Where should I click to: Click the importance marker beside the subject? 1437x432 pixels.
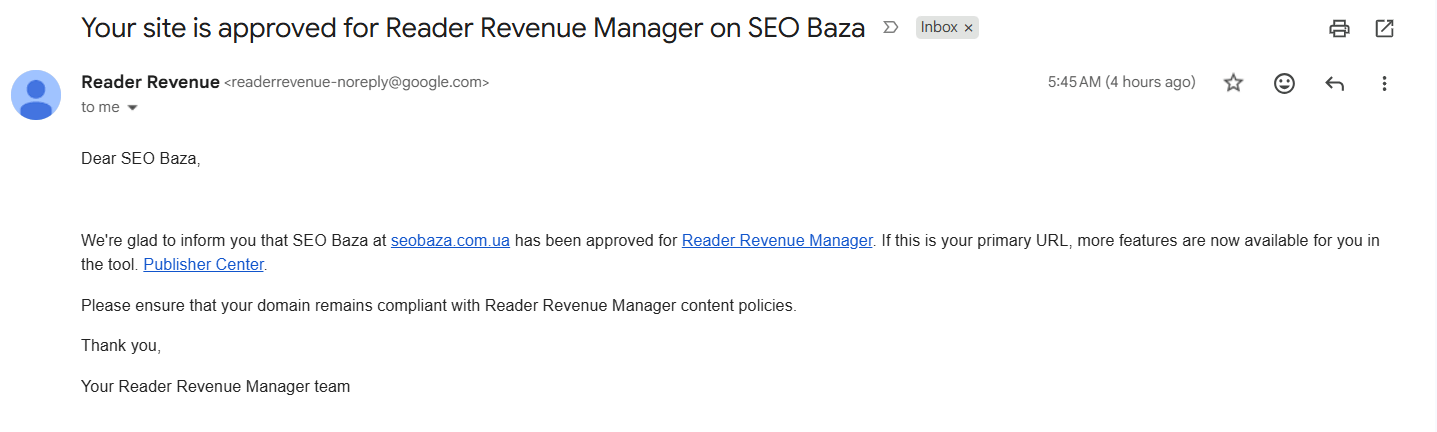pos(890,28)
